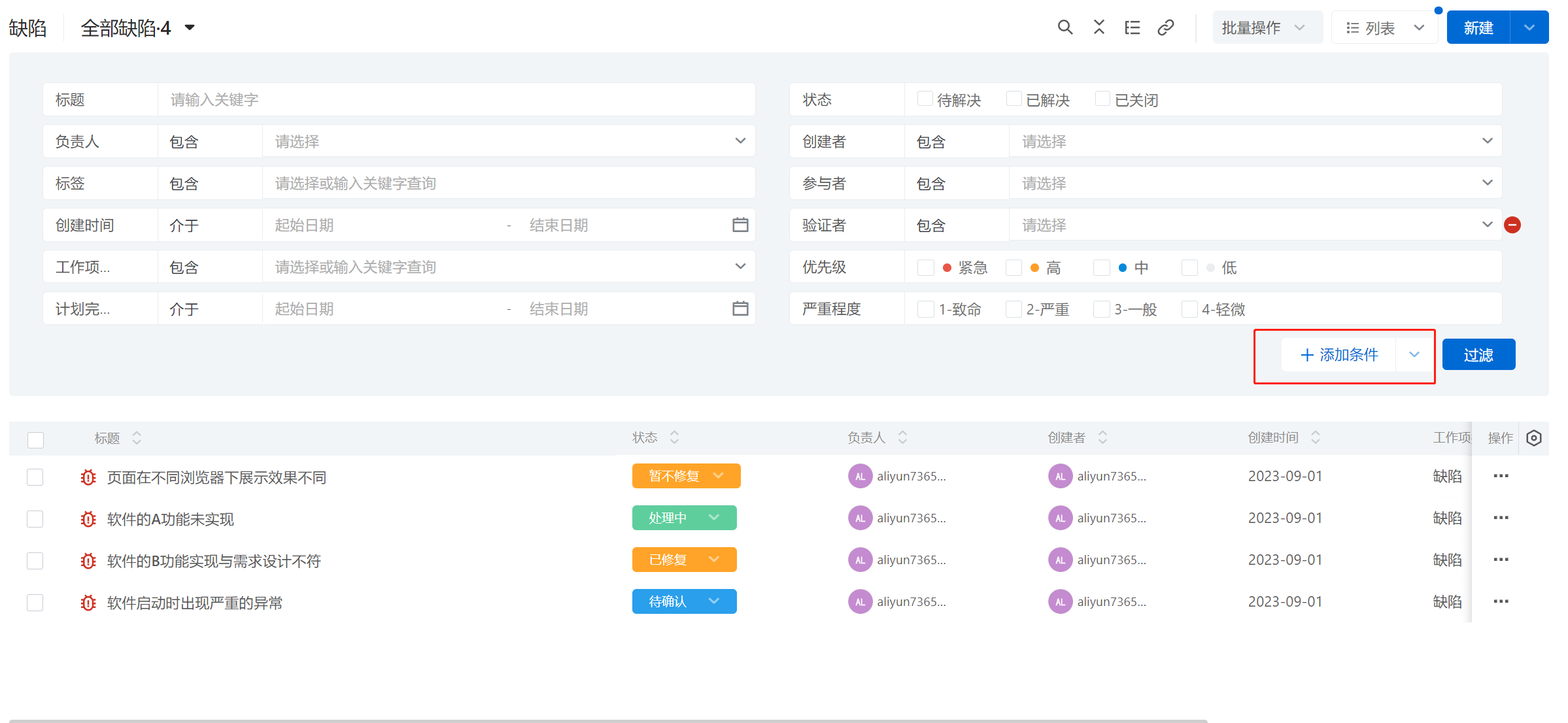Sort by the 创建时间 column arrows

pyautogui.click(x=1316, y=438)
